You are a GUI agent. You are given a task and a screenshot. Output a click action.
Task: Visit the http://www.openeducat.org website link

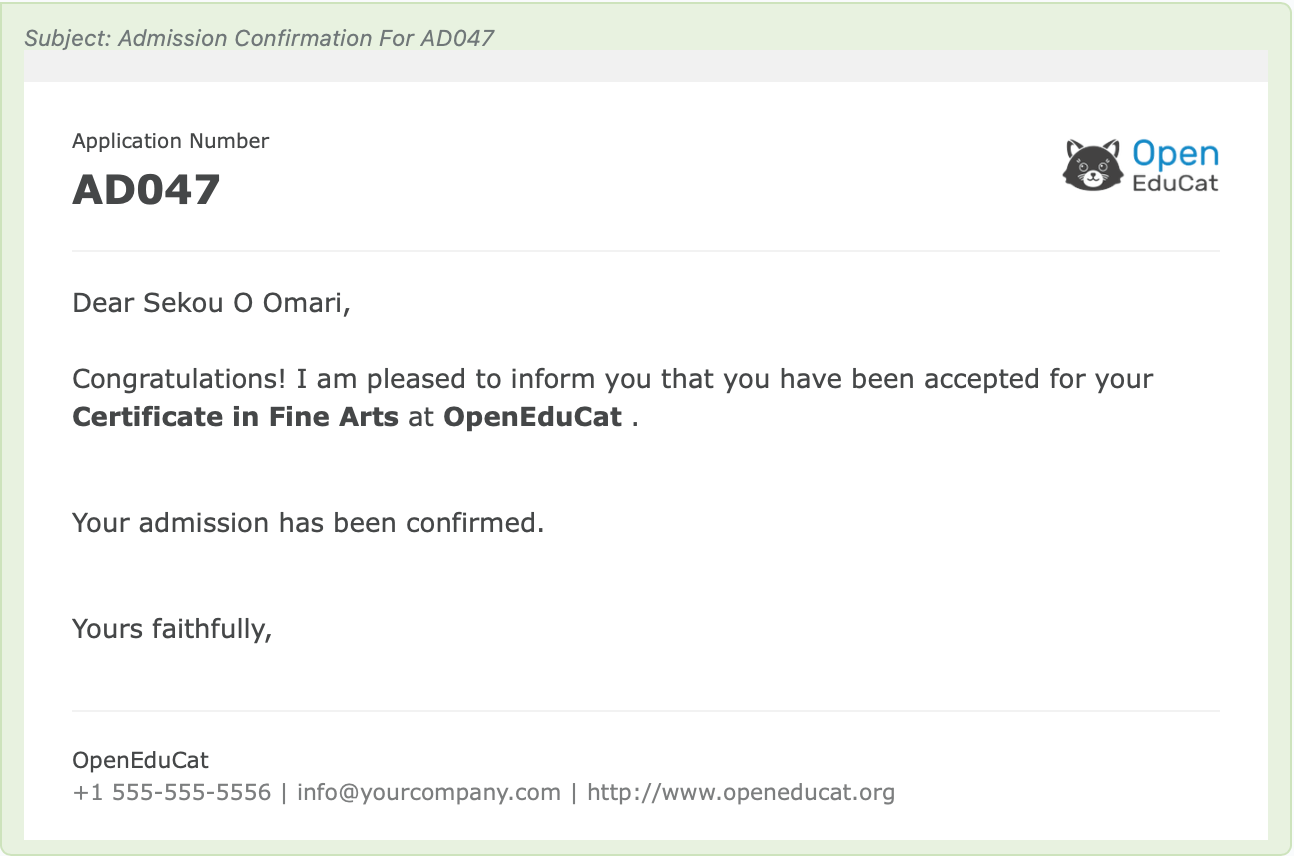tap(740, 793)
